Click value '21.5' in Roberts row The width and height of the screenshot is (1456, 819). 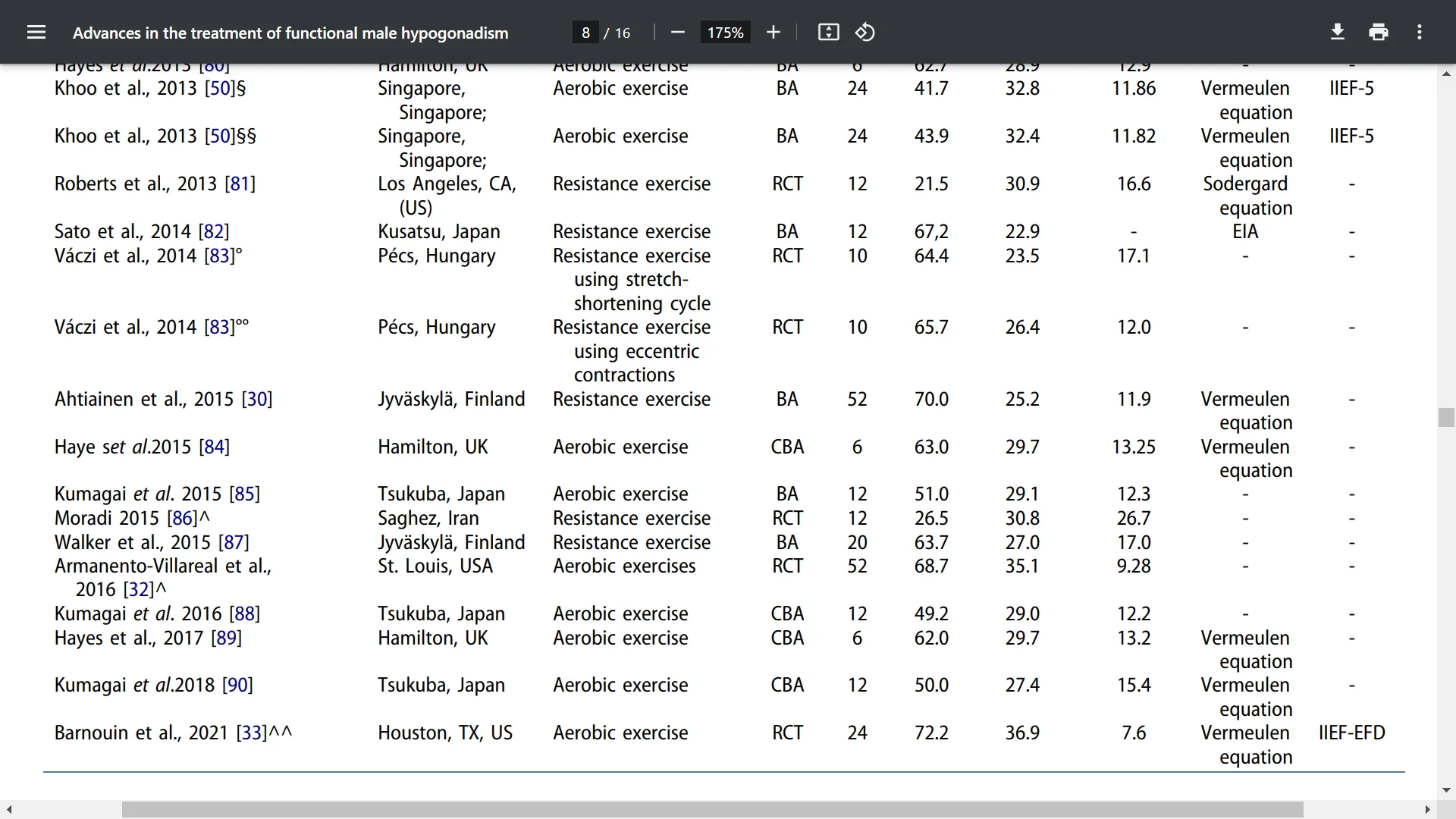pos(931,184)
